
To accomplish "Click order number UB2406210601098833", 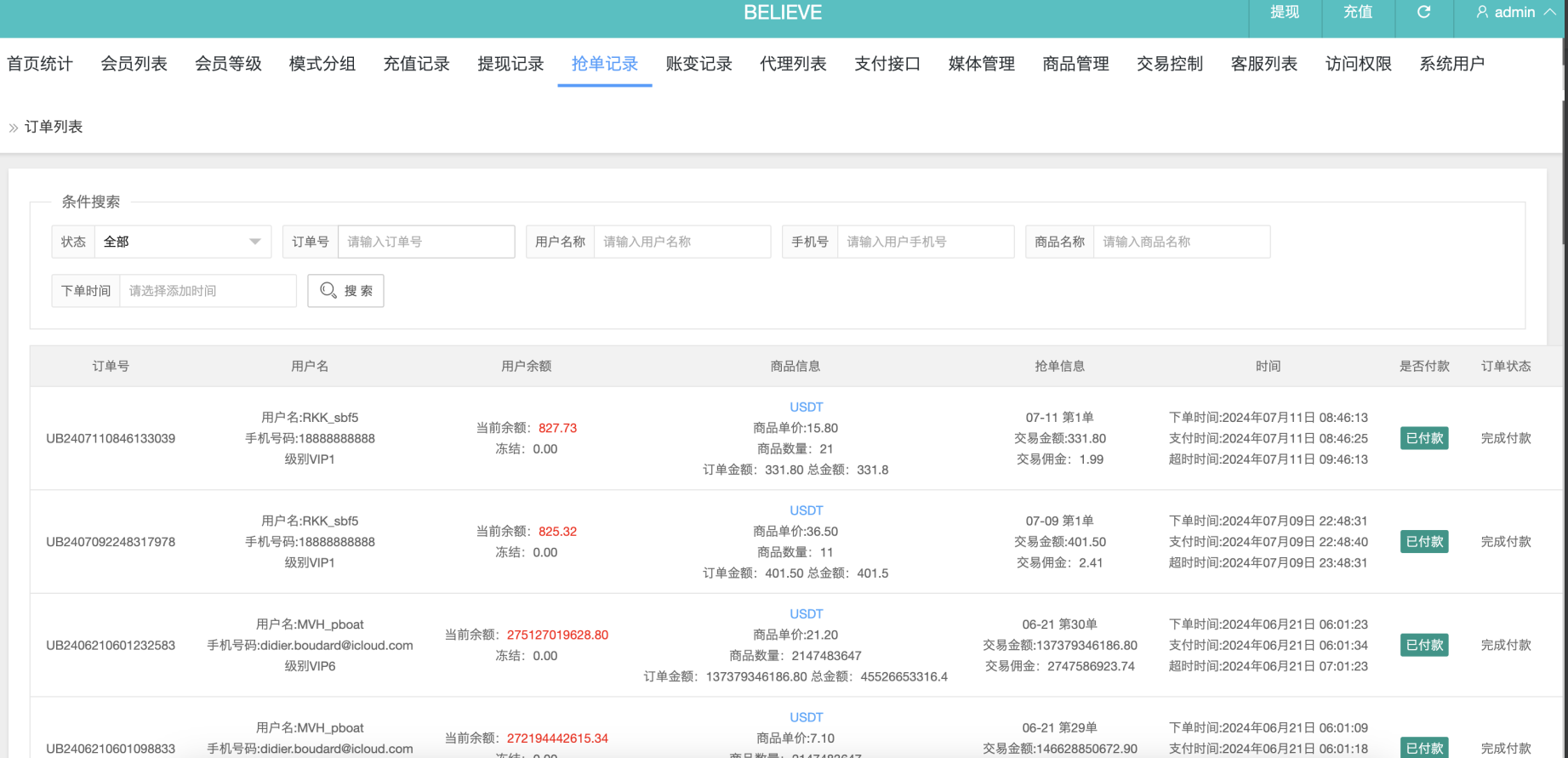I will (111, 749).
